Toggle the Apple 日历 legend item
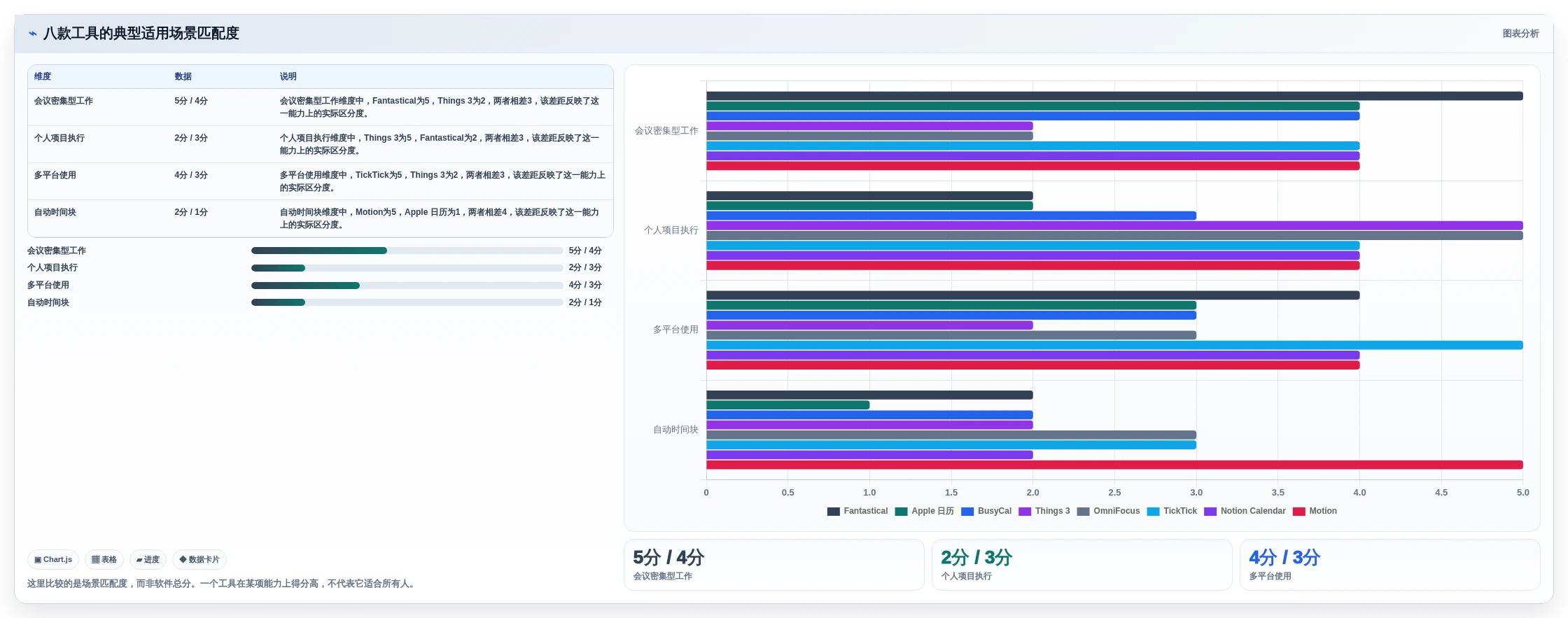 [x=925, y=512]
